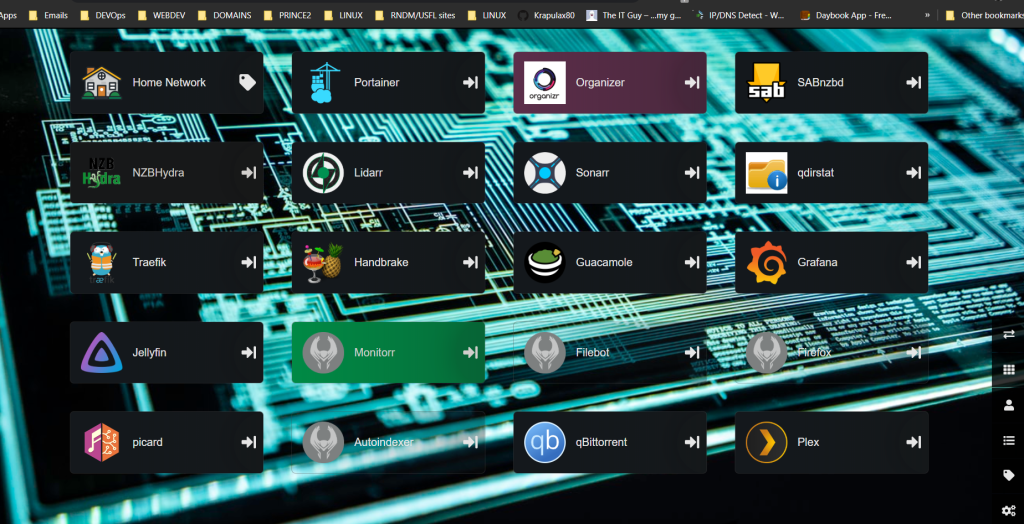Viewport: 1024px width, 524px height.
Task: Click the SABnzbd yellow download icon
Action: pos(766,83)
